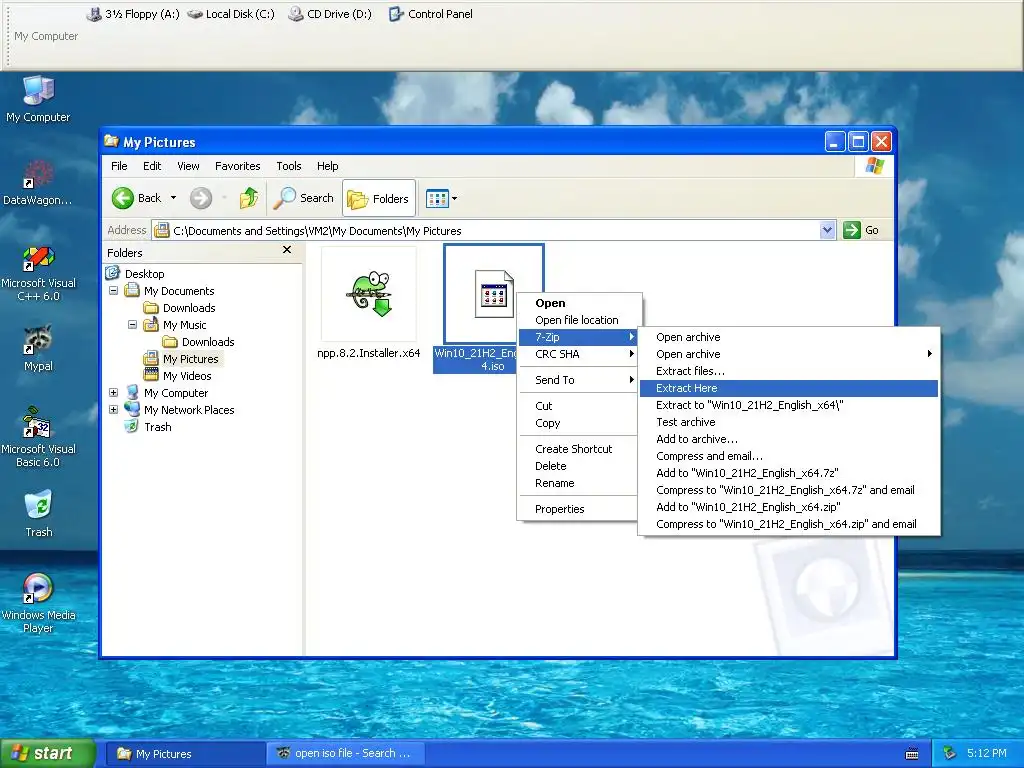Image resolution: width=1024 pixels, height=768 pixels.
Task: Open Microsoft Visual C++ 6.0 shortcut
Action: [x=38, y=273]
